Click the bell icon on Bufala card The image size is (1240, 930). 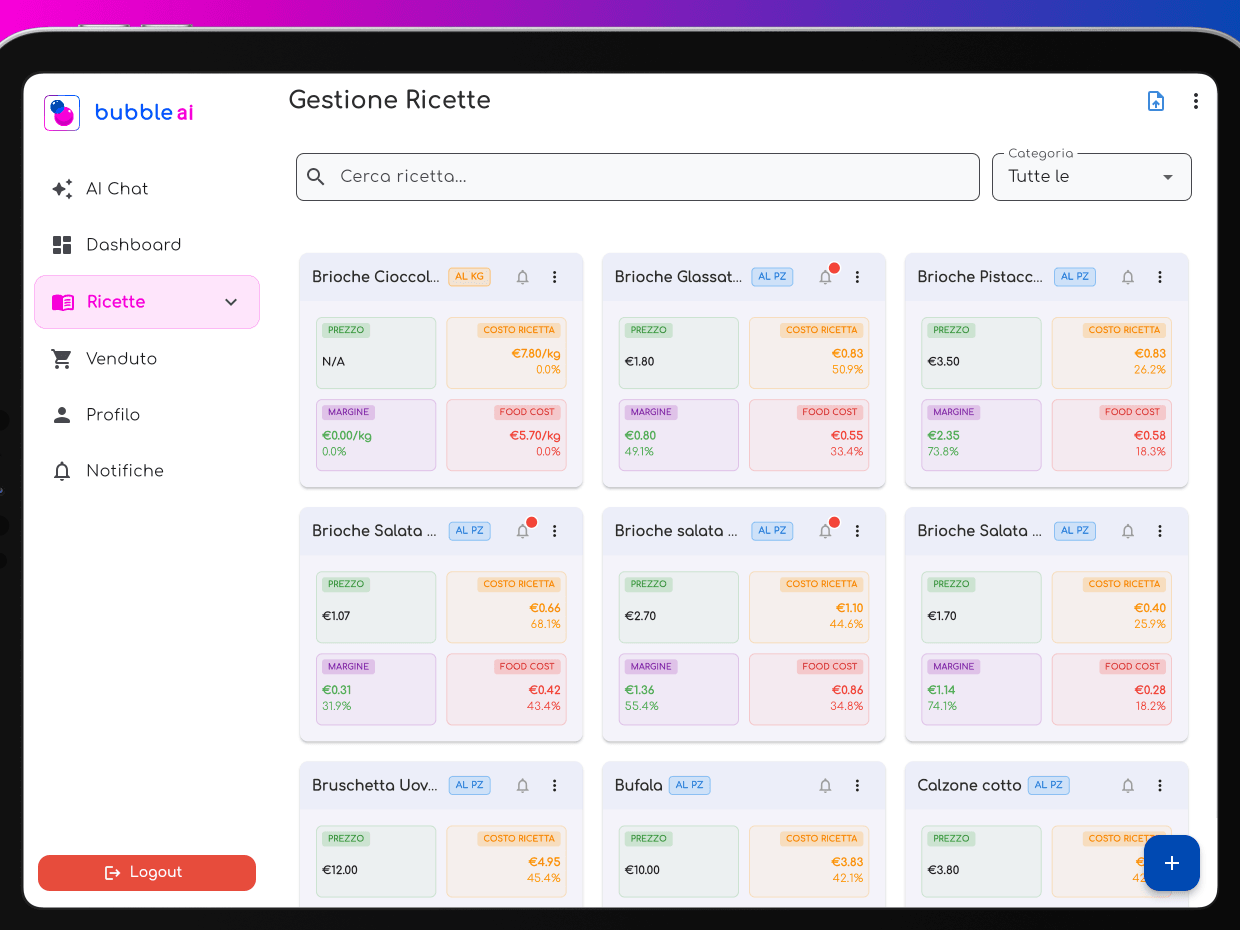825,786
